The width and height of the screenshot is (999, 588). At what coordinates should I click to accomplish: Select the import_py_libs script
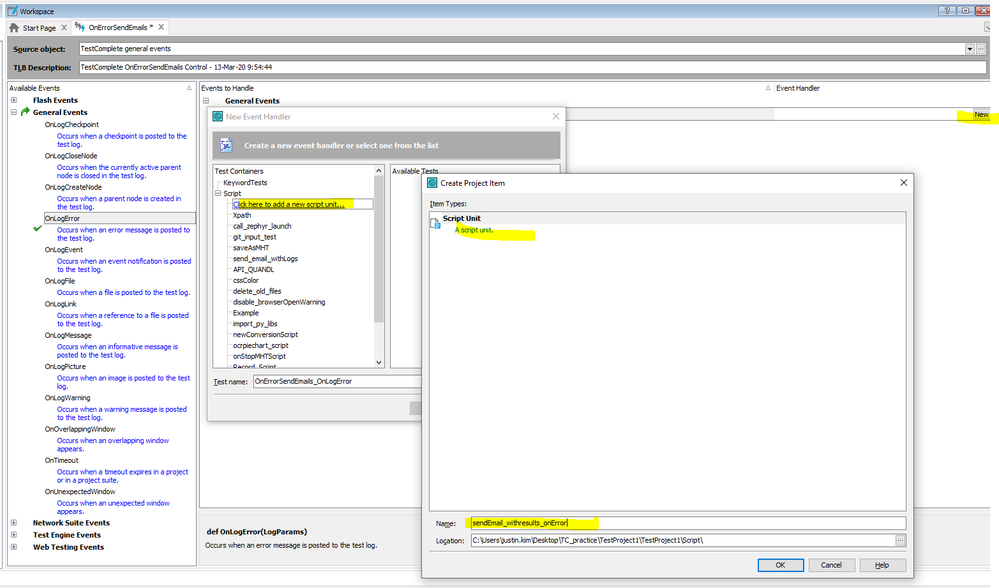[x=255, y=324]
